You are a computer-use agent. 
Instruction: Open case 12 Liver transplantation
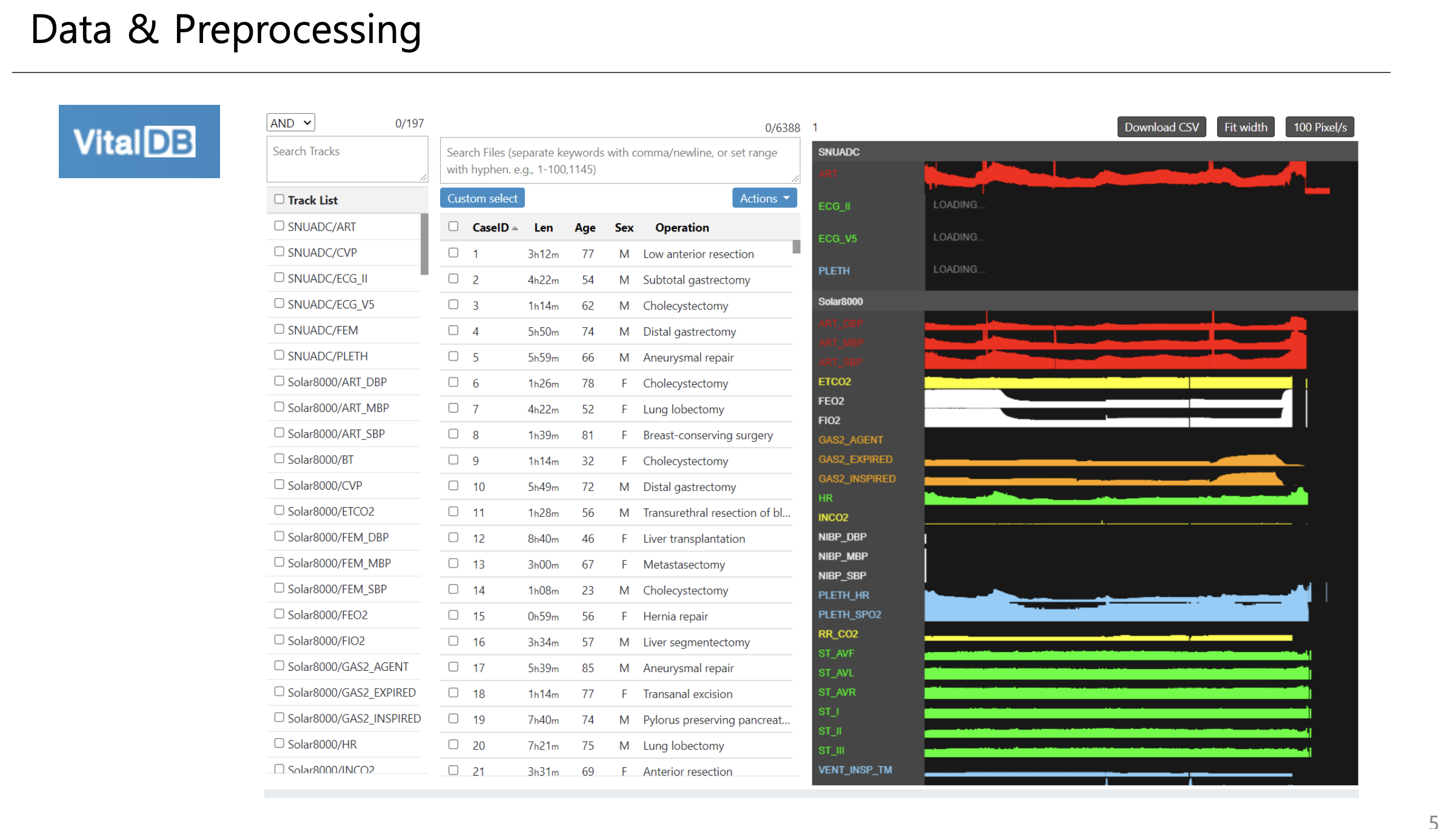coord(693,538)
